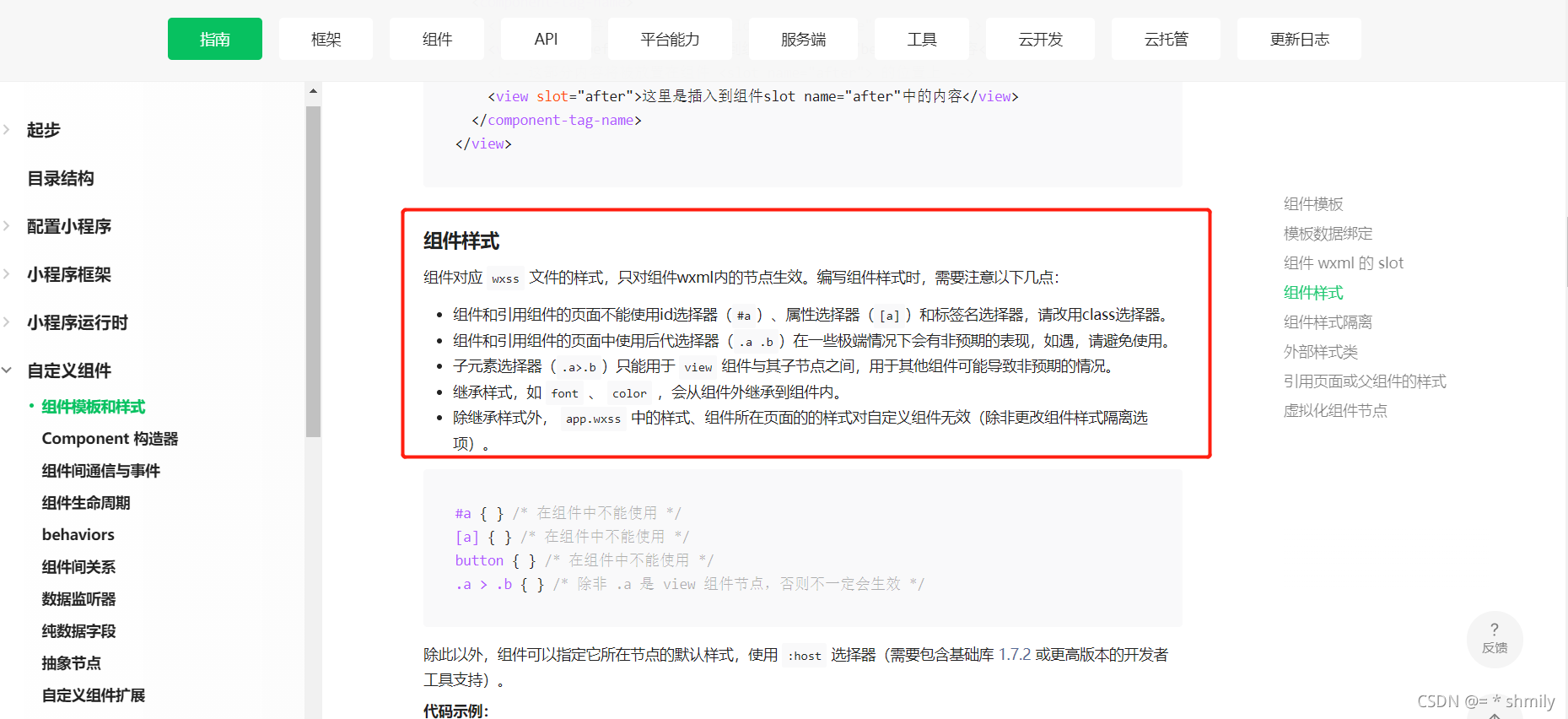Select 自定义组件 sidebar entry
Screen dimensions: 1568x719
[69, 370]
